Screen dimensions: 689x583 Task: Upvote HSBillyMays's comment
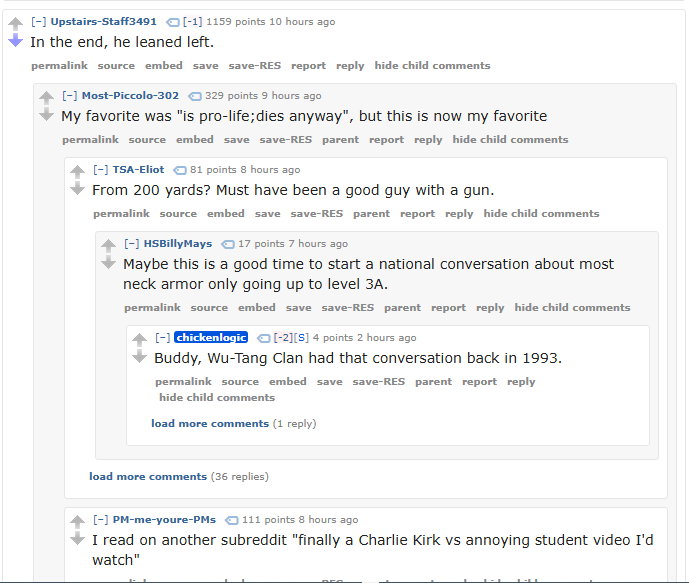108,245
